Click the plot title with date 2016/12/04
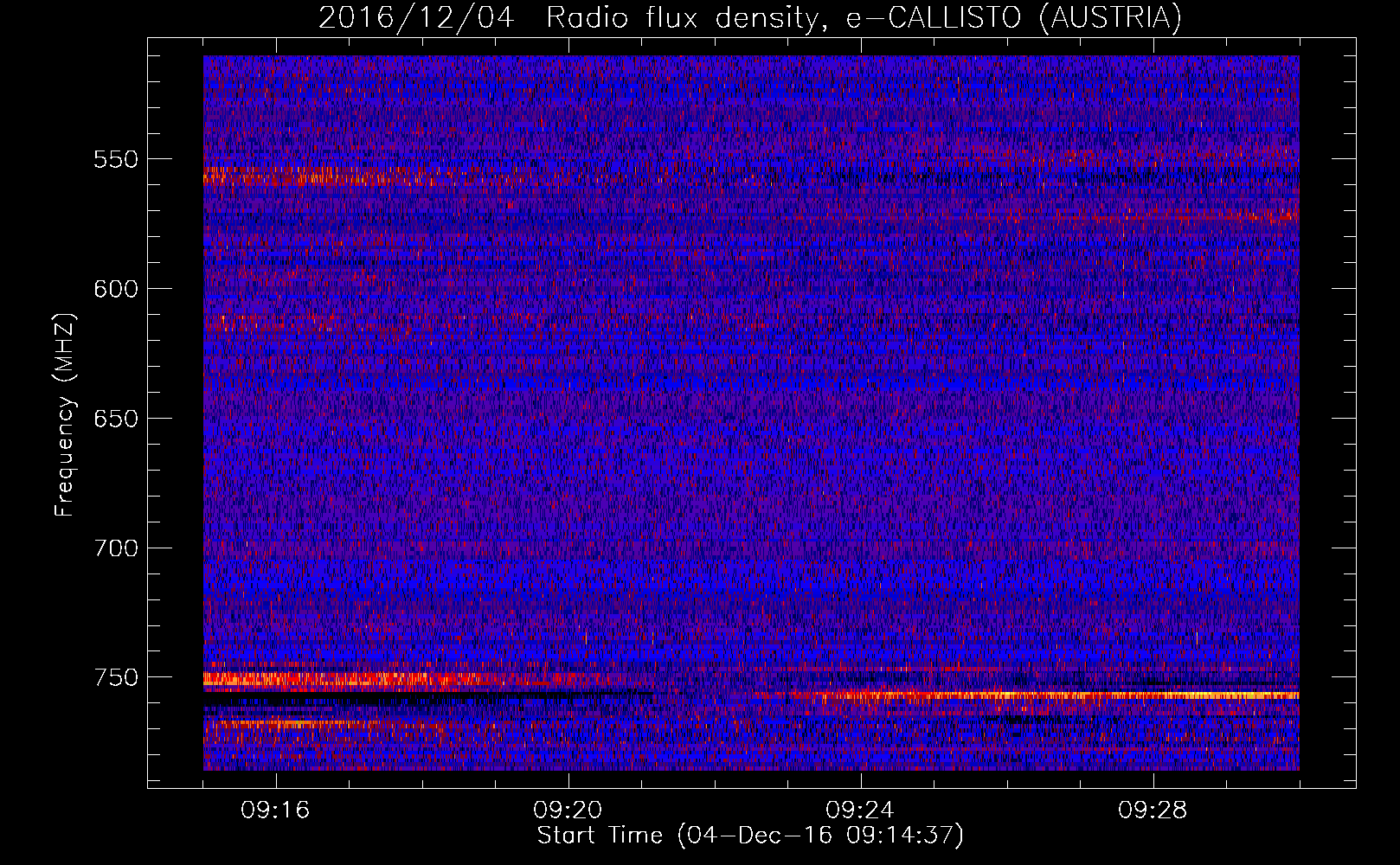This screenshot has height=865, width=1400. 750,17
